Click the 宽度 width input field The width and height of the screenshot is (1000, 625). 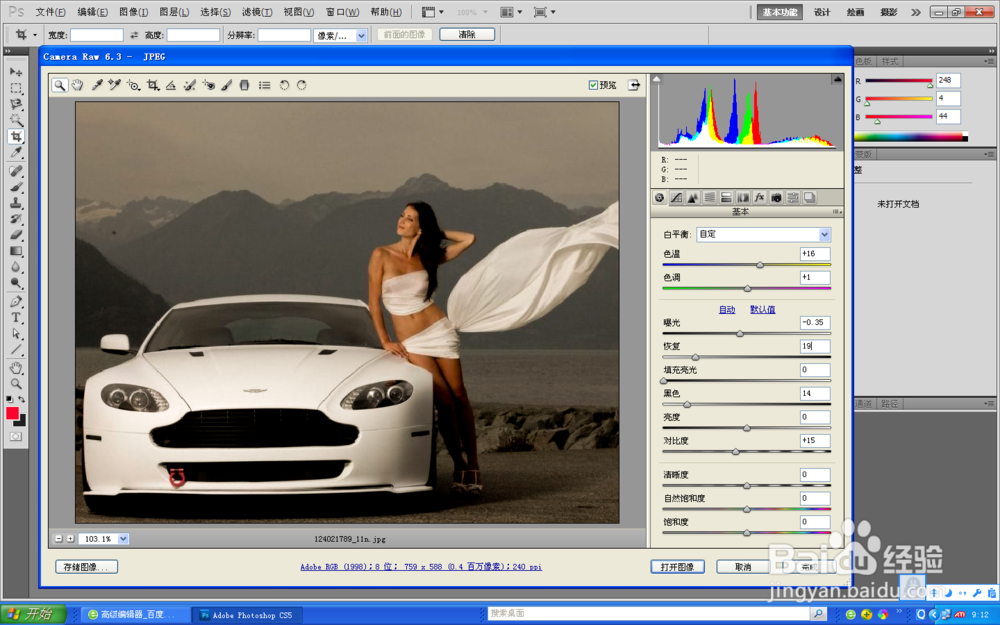point(97,36)
